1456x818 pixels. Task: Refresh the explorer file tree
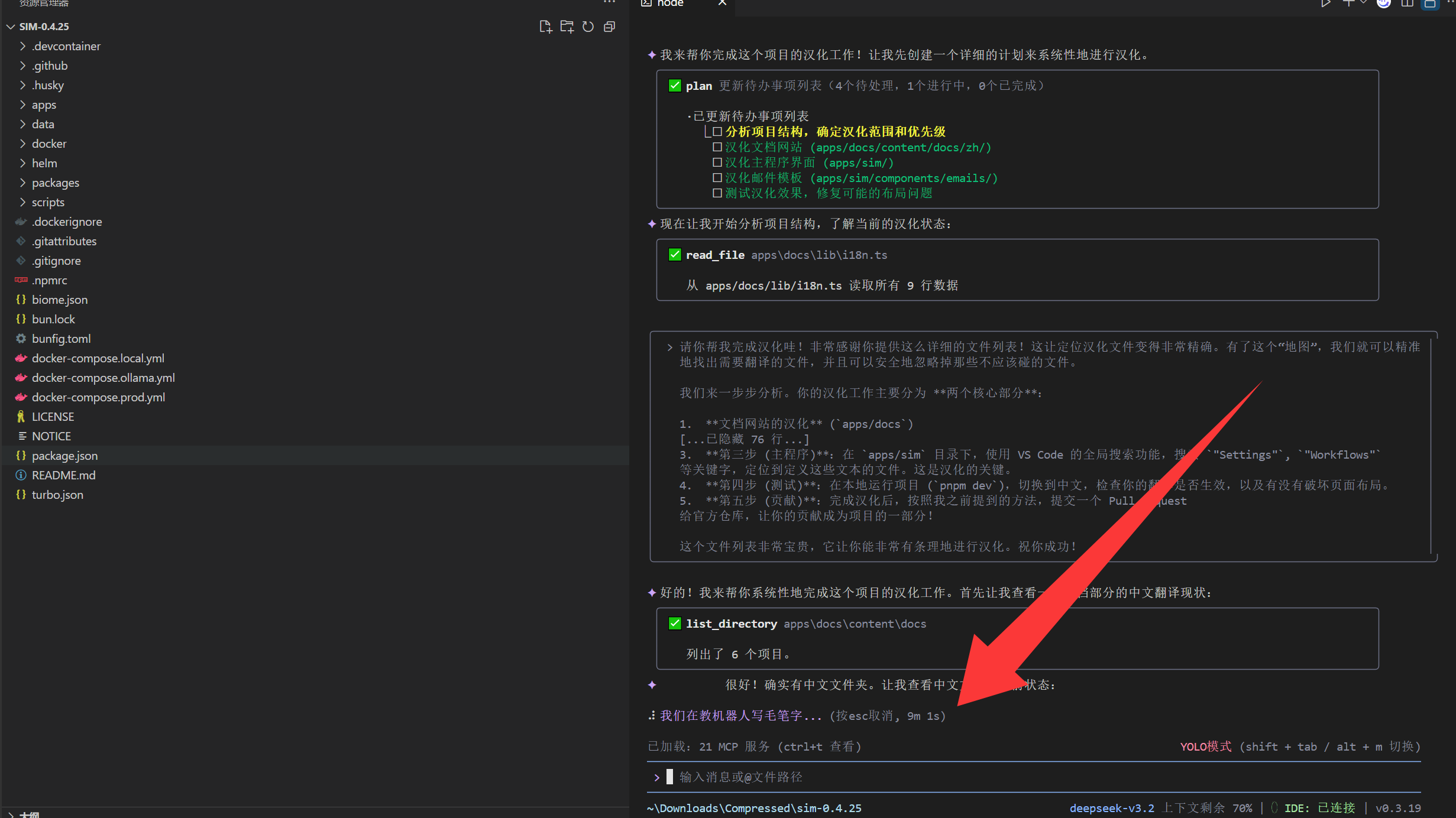click(x=588, y=27)
